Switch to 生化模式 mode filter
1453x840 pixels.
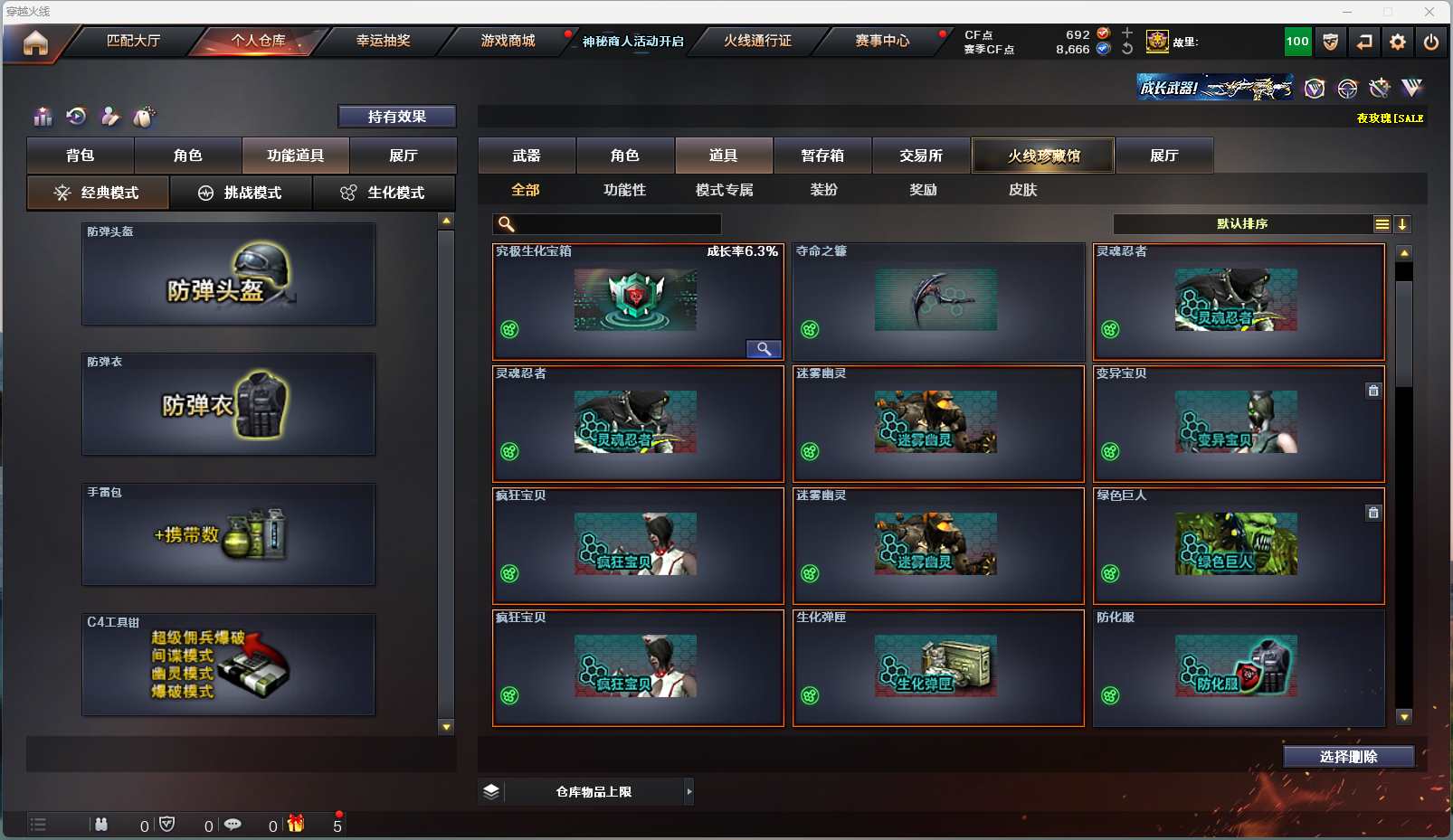point(384,193)
